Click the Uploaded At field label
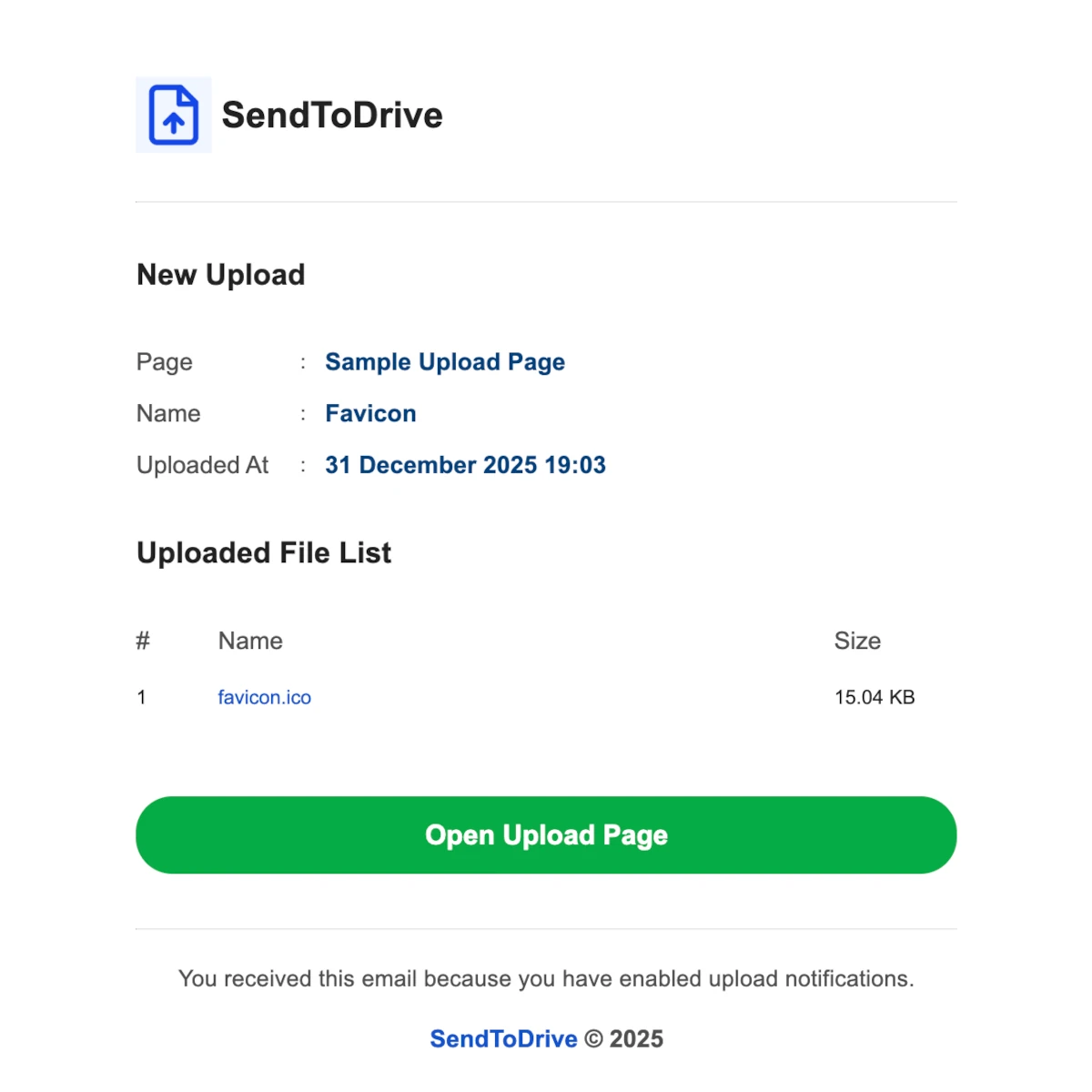Viewport: 1092px width, 1092px height. click(202, 465)
